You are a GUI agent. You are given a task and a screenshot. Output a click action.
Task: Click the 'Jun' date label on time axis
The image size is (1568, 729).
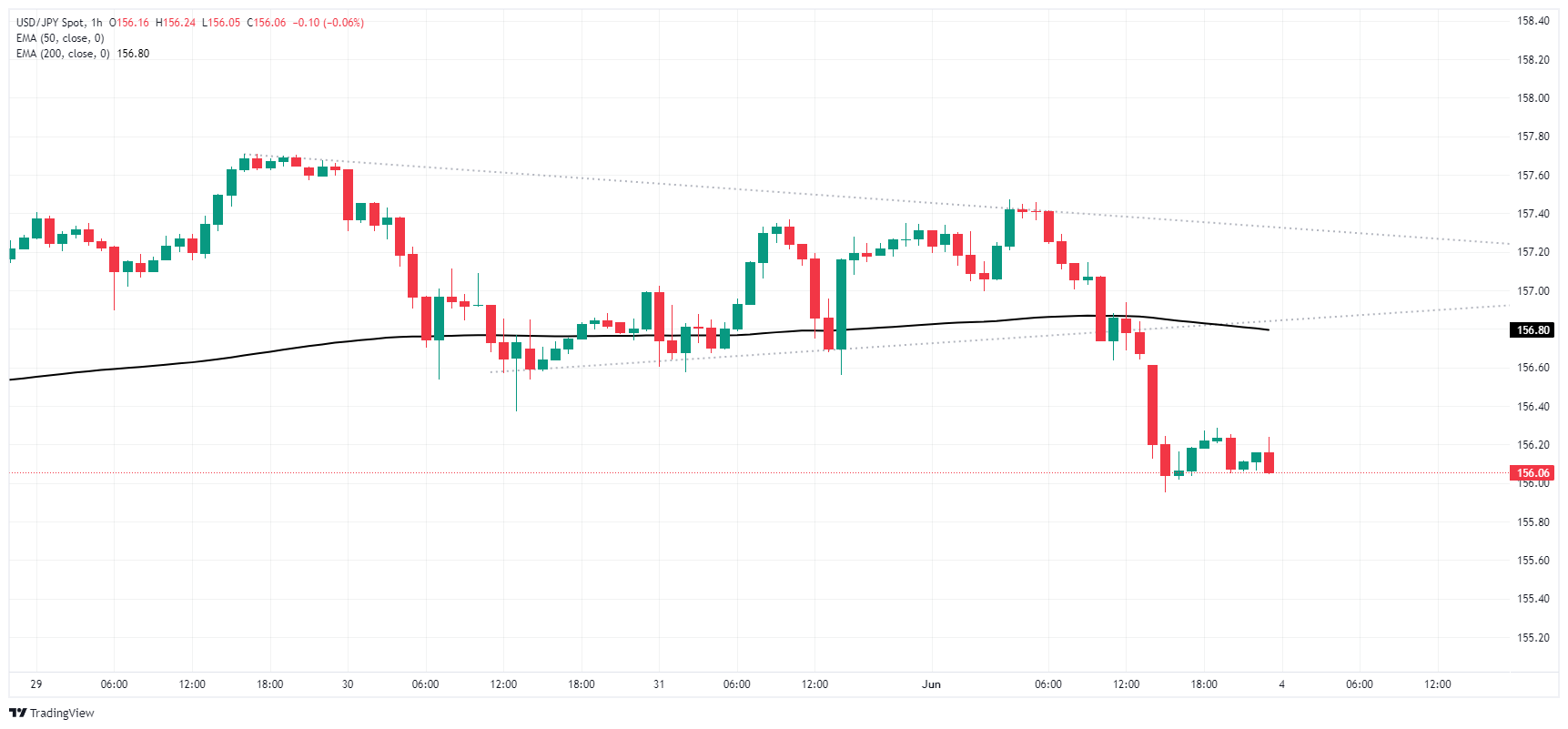pos(931,684)
